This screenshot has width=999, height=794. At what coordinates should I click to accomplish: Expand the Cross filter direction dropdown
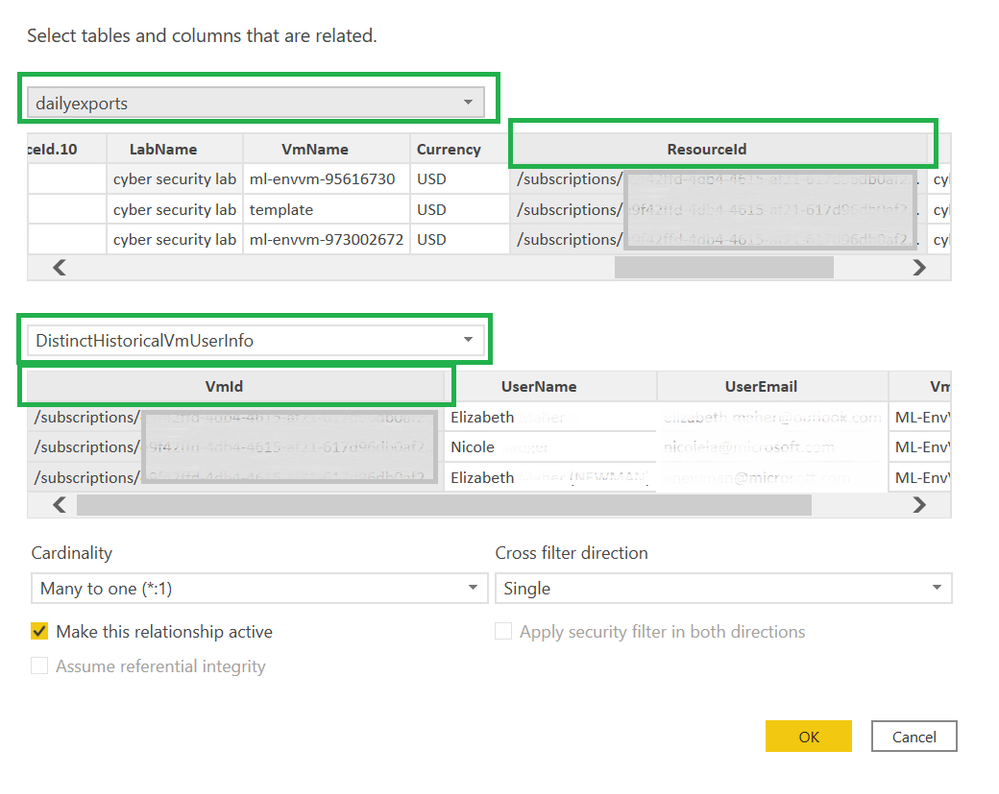click(x=723, y=588)
